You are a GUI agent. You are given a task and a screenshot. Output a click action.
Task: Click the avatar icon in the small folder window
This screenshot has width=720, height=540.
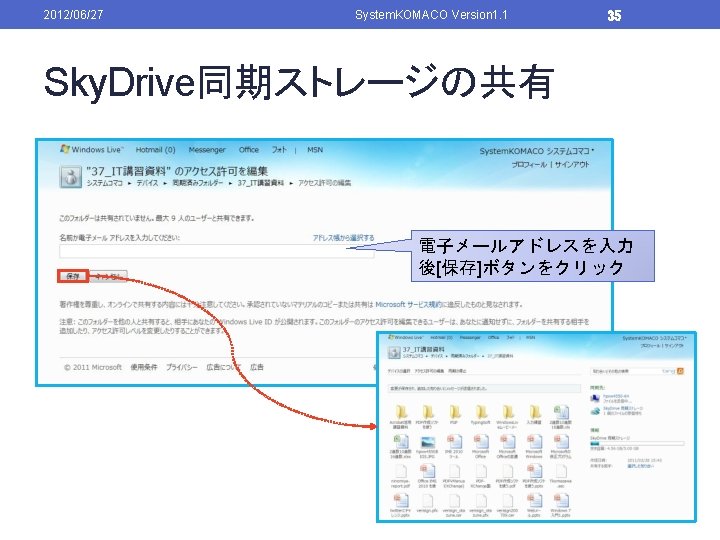(394, 352)
